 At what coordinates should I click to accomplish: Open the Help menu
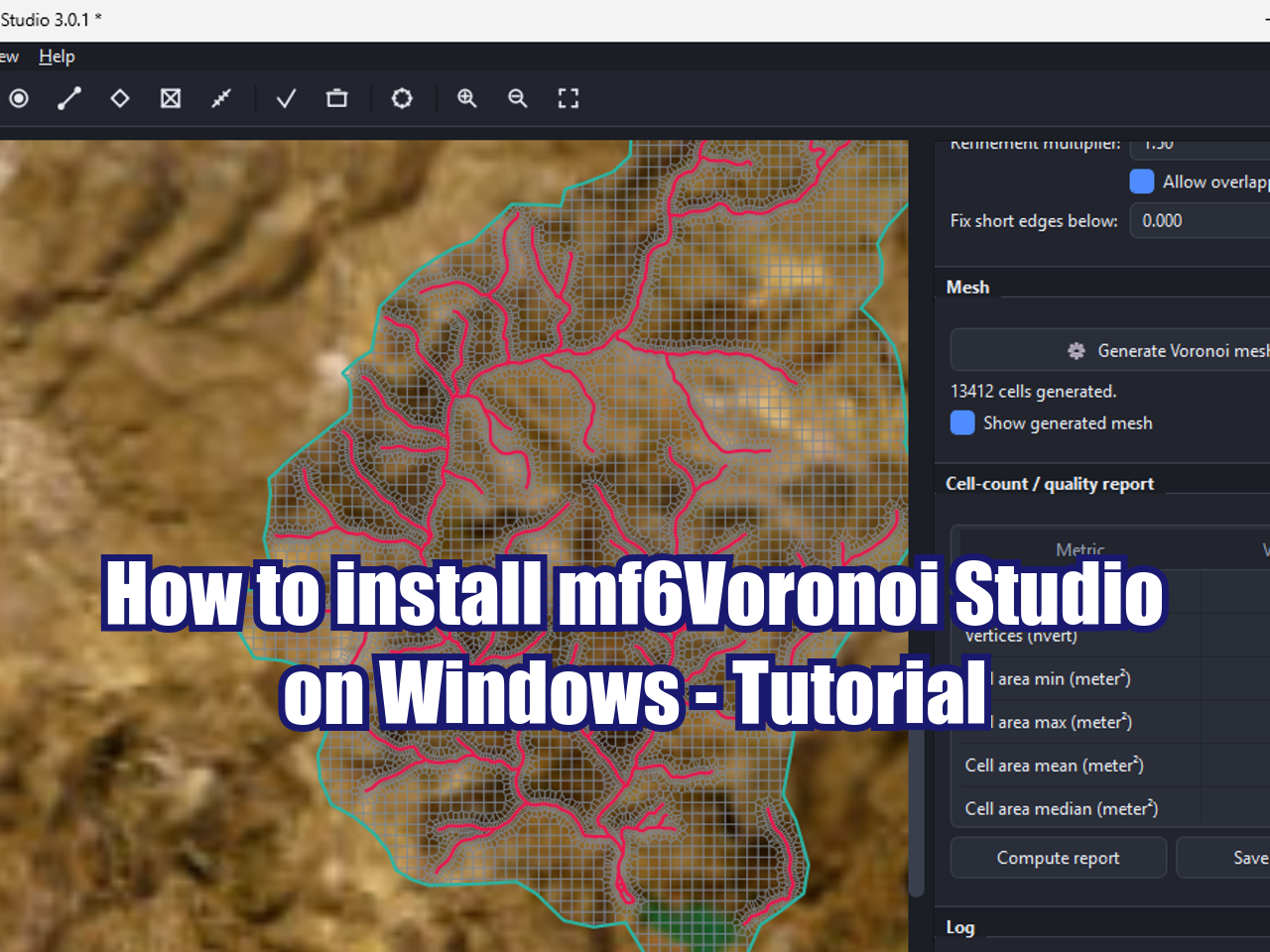click(x=57, y=57)
